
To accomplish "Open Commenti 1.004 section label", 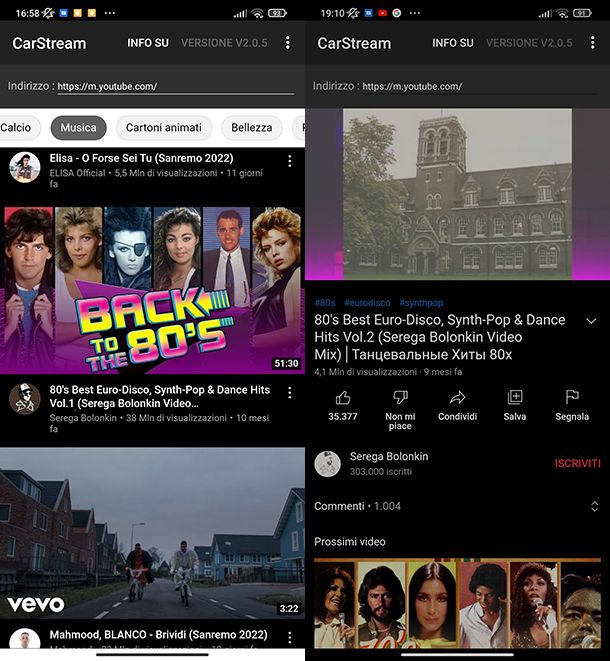I will pyautogui.click(x=357, y=506).
